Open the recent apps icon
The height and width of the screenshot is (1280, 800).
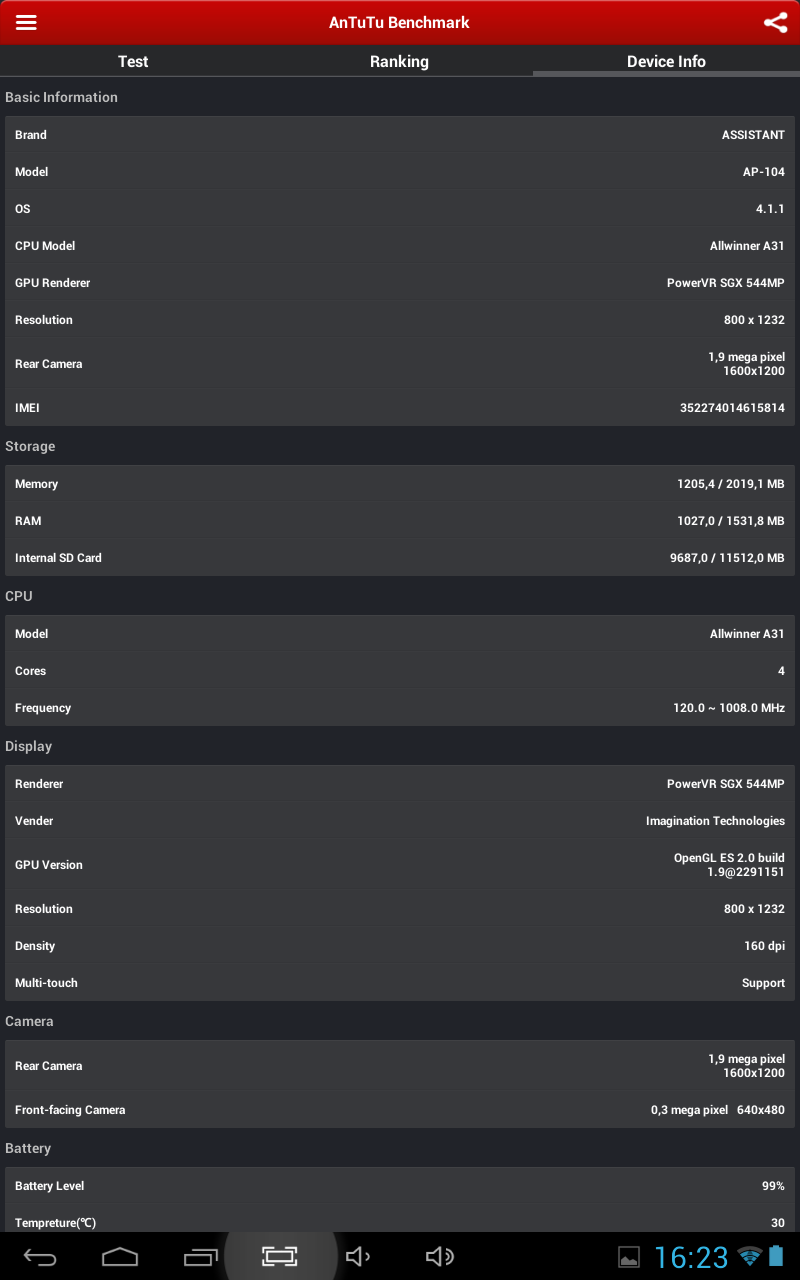point(200,1256)
